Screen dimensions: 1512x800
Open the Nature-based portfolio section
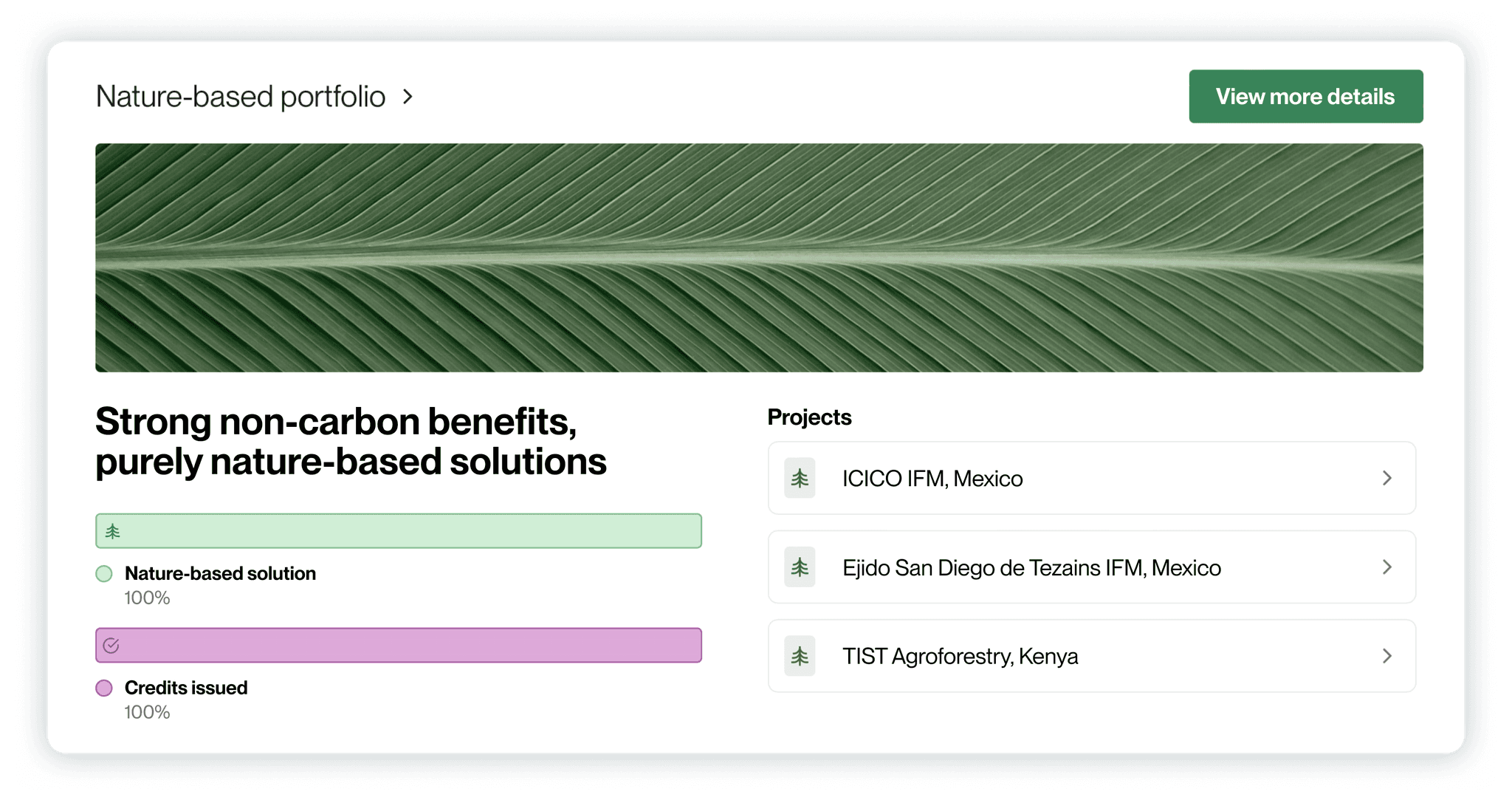(x=241, y=96)
